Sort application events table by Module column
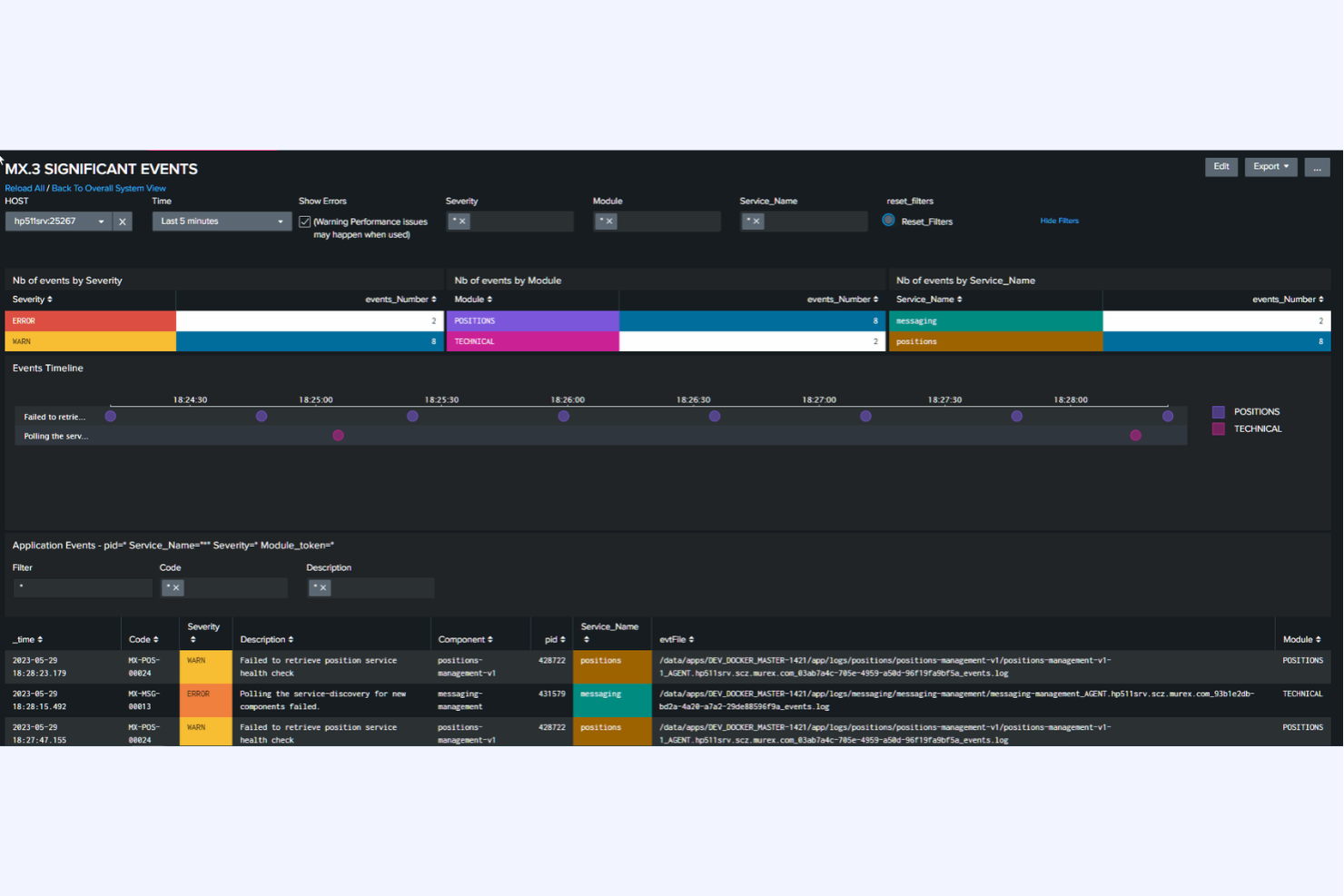This screenshot has width=1344, height=896. point(1301,640)
